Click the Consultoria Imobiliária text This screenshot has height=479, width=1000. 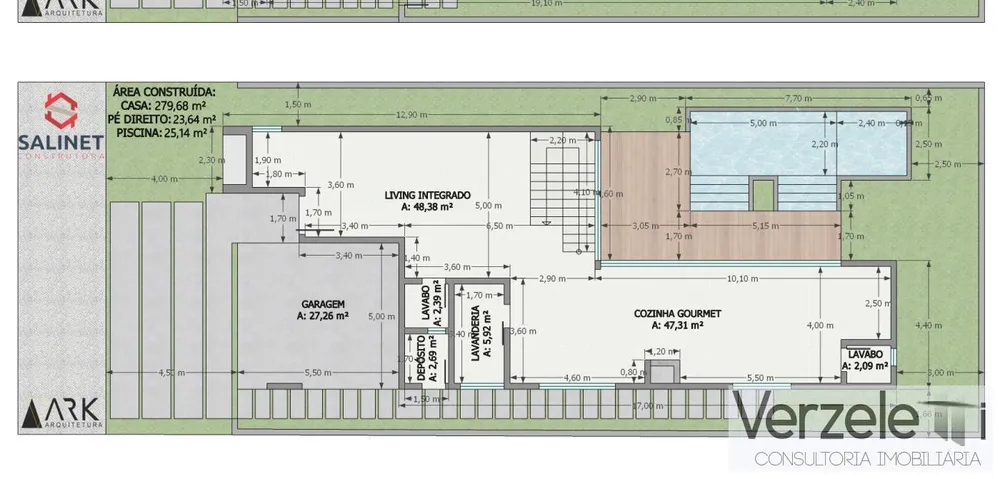pos(867,458)
